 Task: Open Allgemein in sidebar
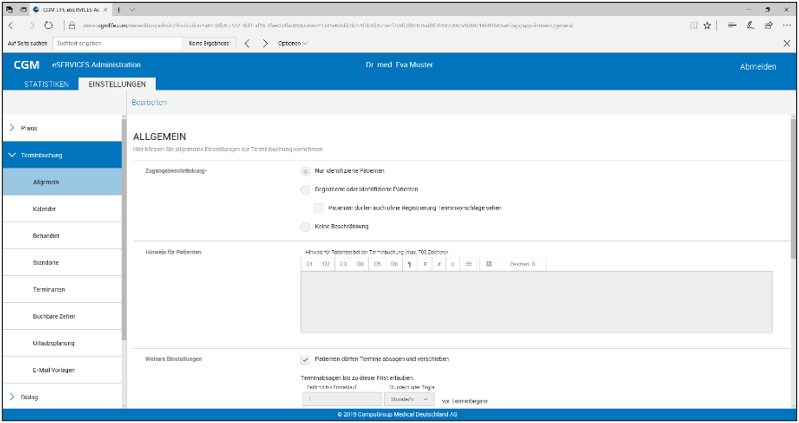62,182
